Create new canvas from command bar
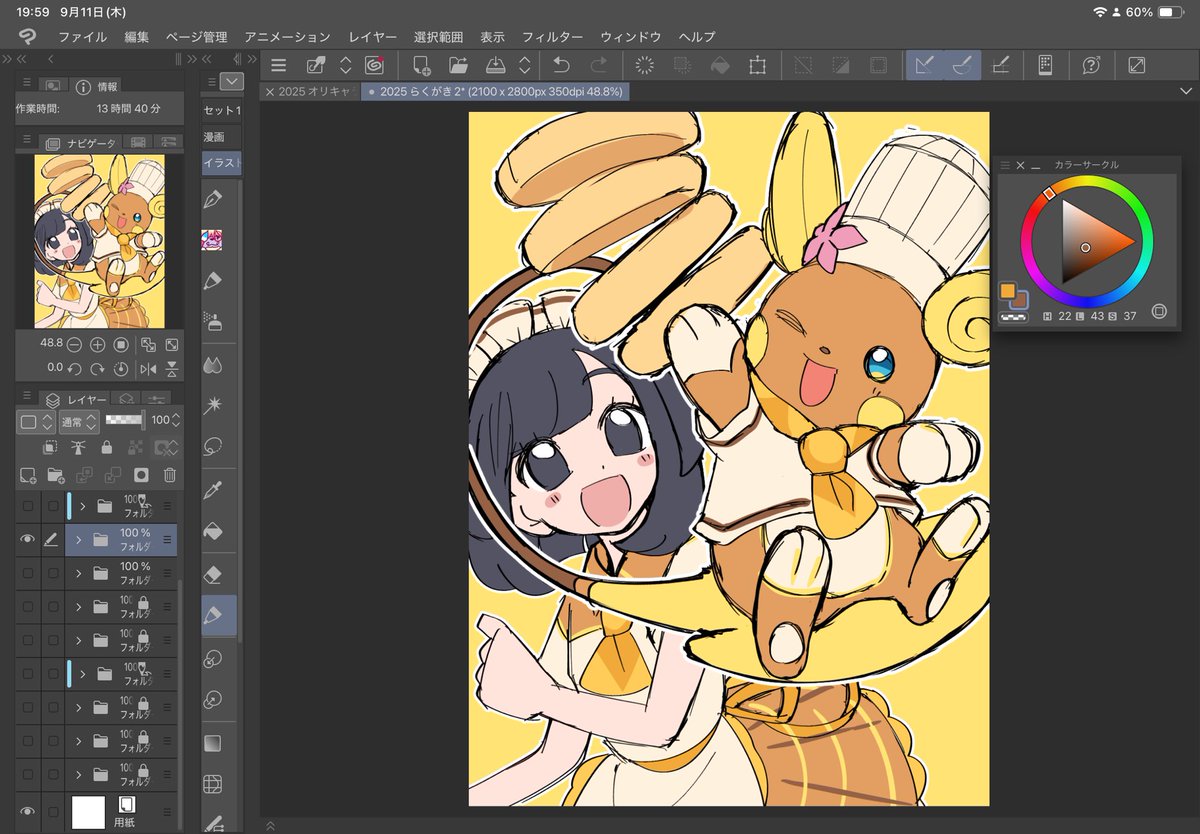 [x=422, y=66]
